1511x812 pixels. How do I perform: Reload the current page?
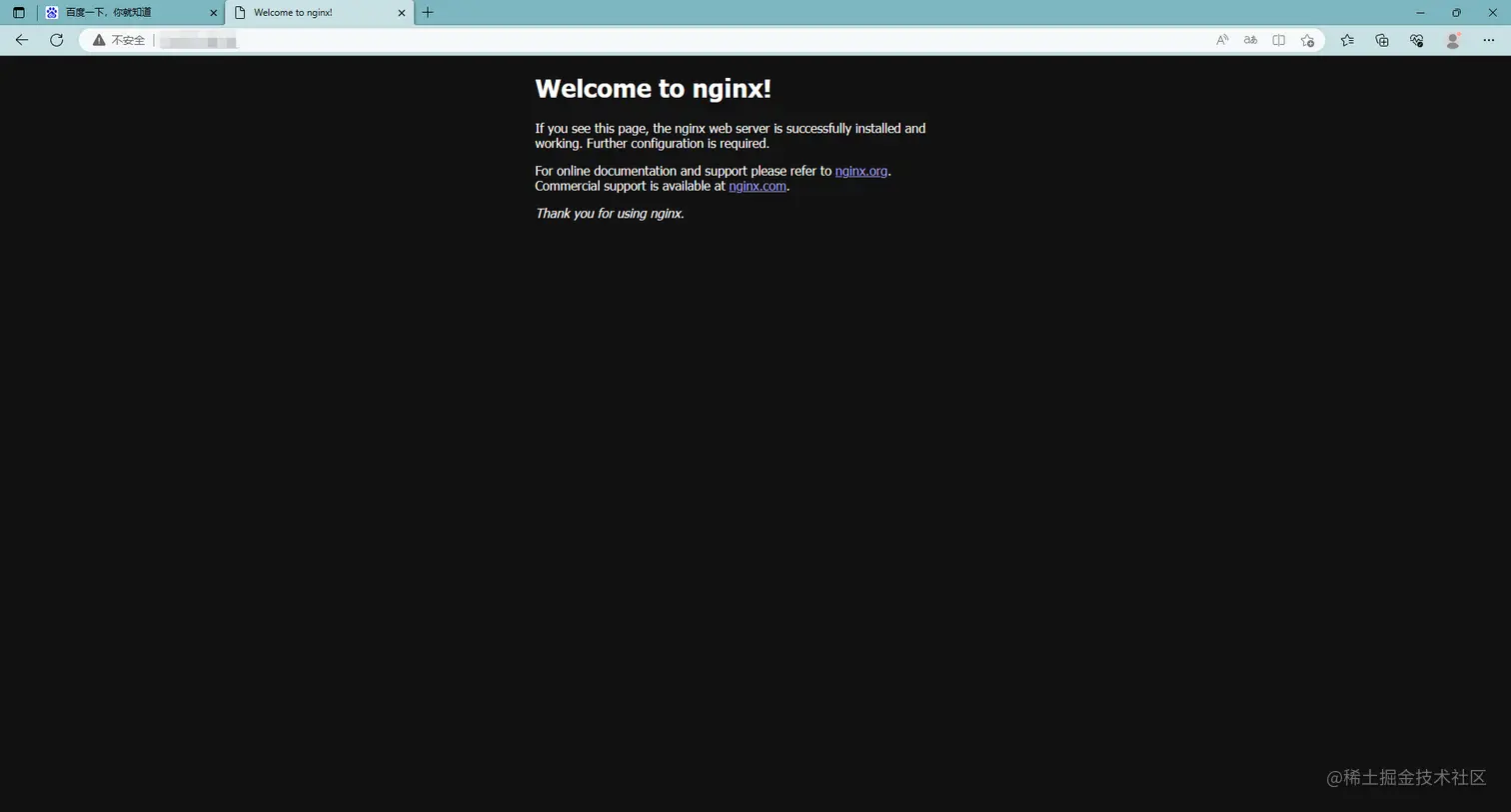coord(57,40)
